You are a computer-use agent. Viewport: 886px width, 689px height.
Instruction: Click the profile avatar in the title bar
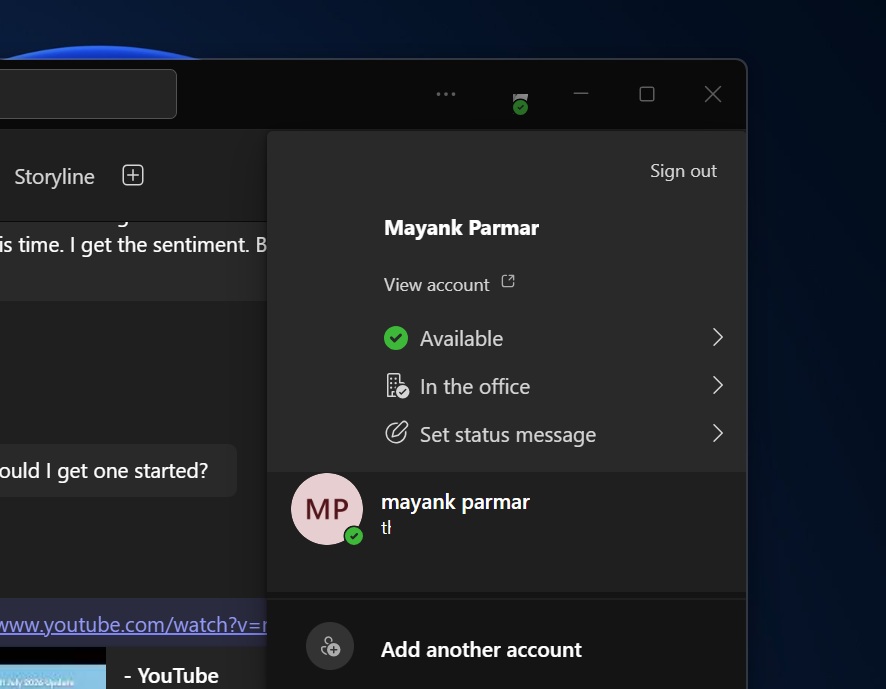point(520,103)
